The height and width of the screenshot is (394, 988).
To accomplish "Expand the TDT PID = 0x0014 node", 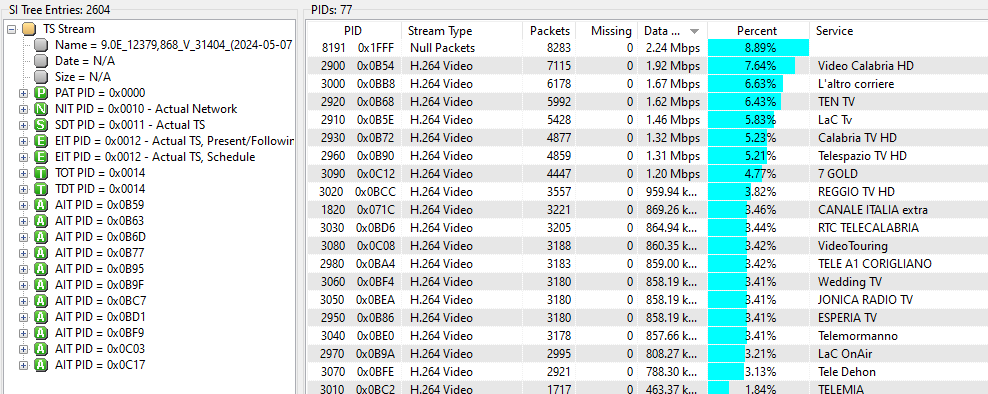I will [x=24, y=189].
